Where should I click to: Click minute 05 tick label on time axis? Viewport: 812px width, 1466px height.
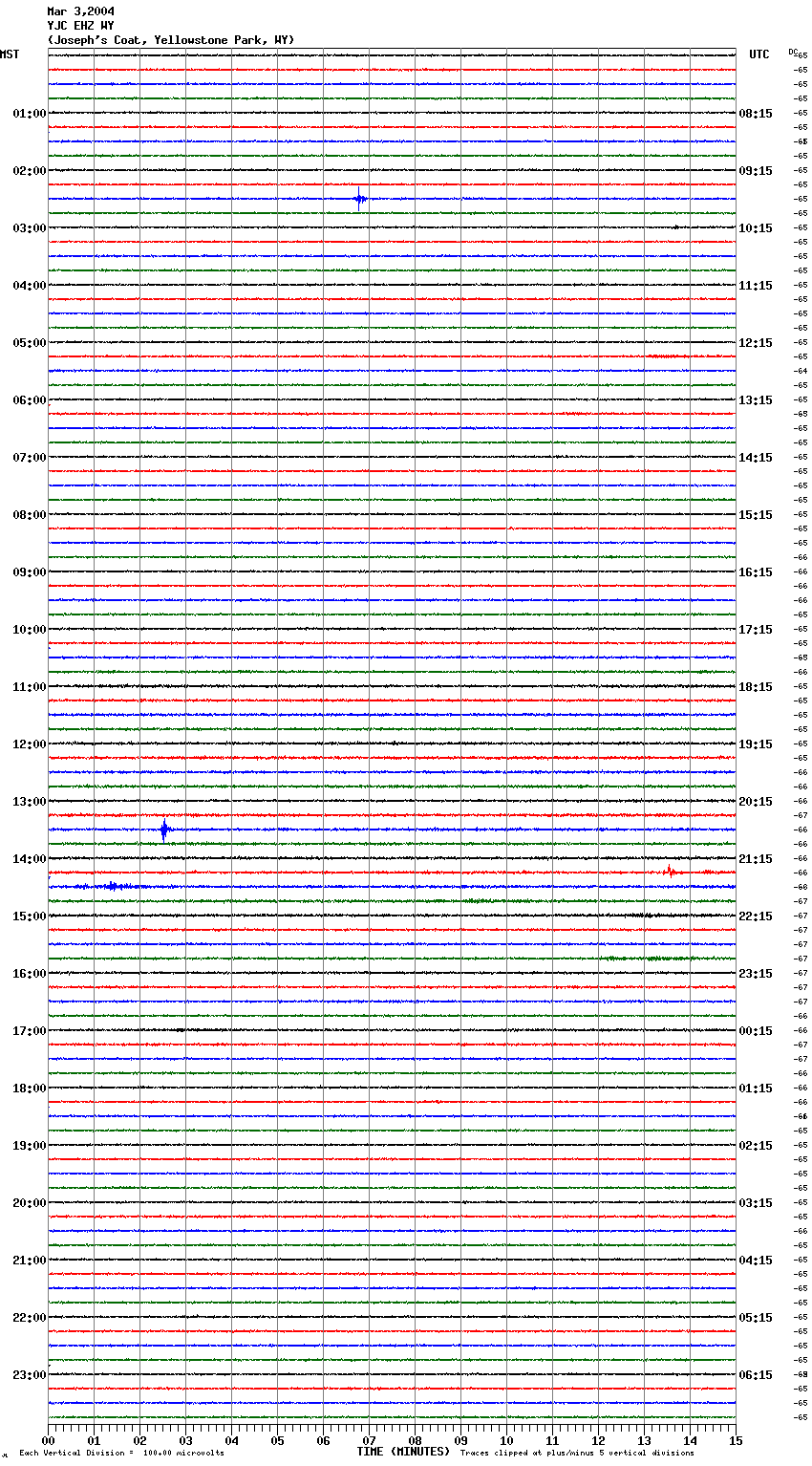(x=277, y=1440)
